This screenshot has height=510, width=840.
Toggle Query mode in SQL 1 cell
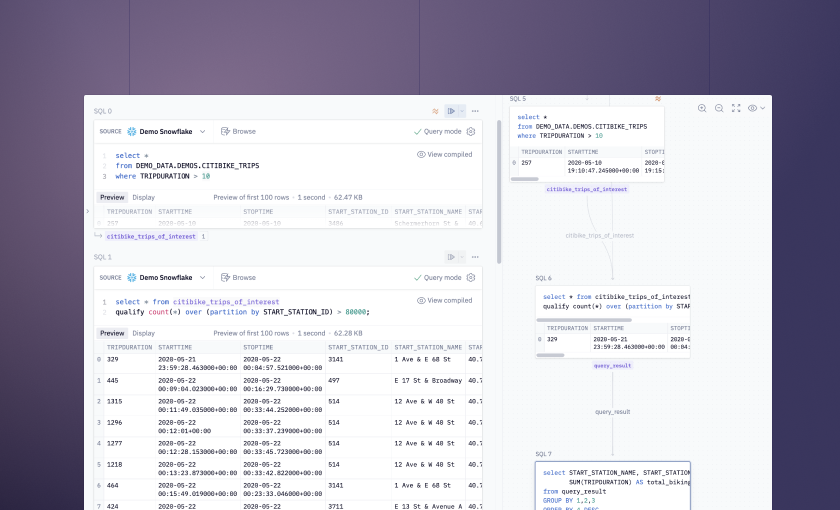click(437, 278)
